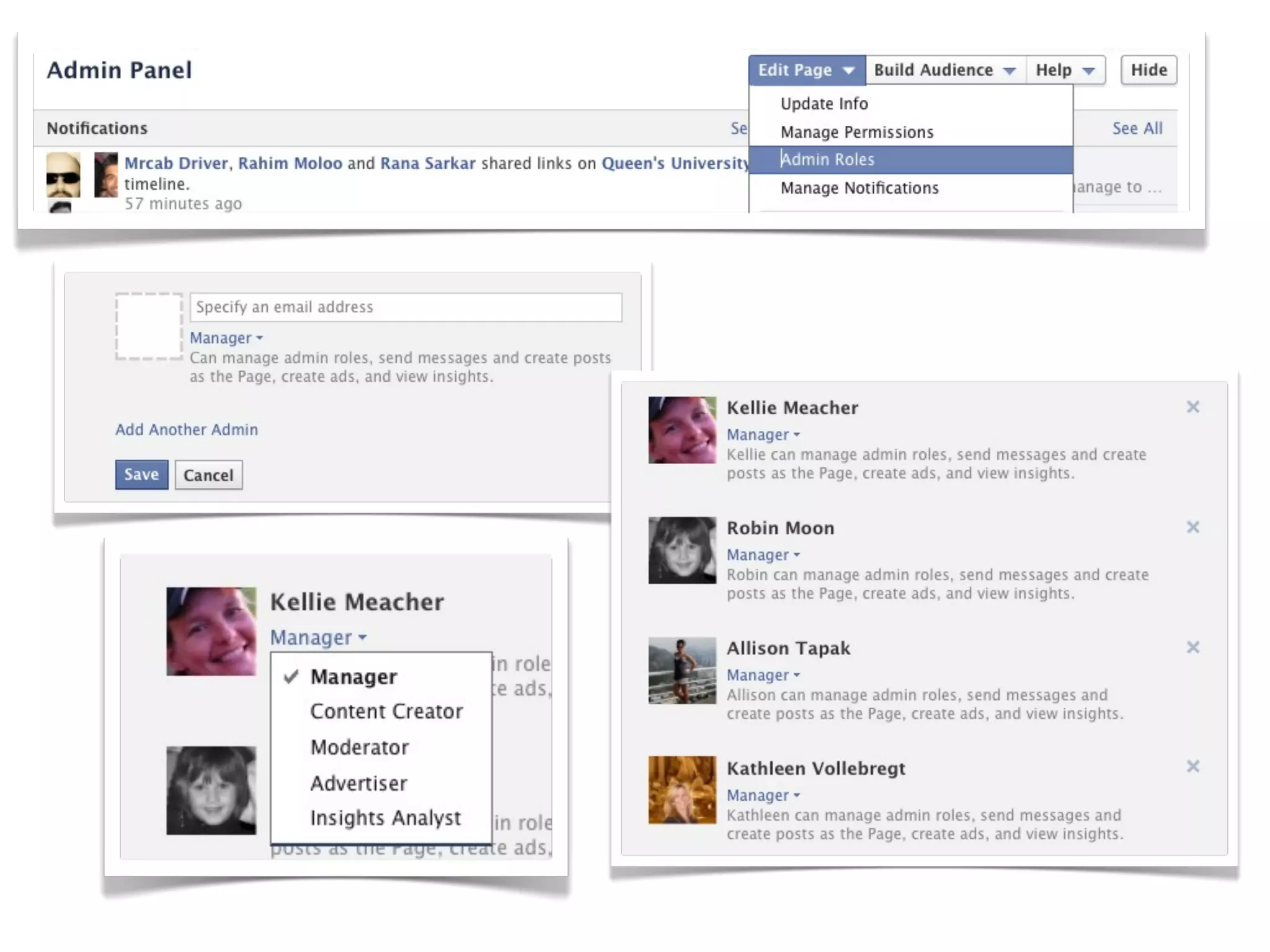Expand Help dropdown menu
Viewport: 1270px width, 952px height.
(1064, 70)
